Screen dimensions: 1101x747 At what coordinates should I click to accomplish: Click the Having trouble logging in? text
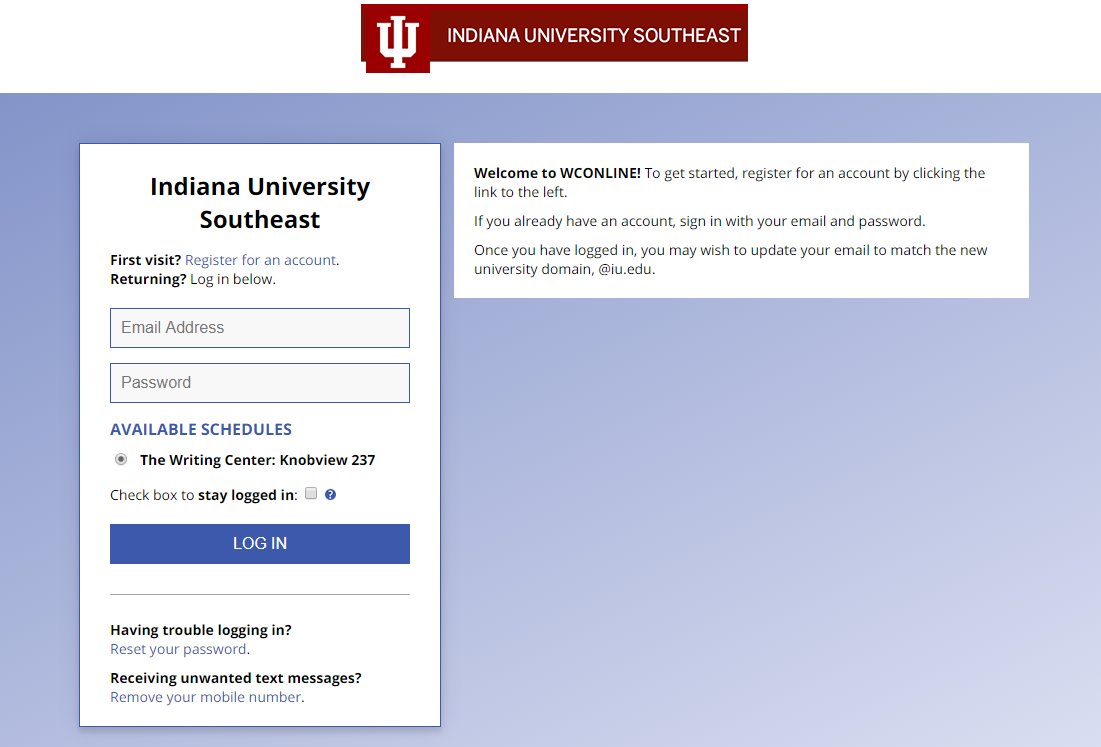(x=201, y=630)
